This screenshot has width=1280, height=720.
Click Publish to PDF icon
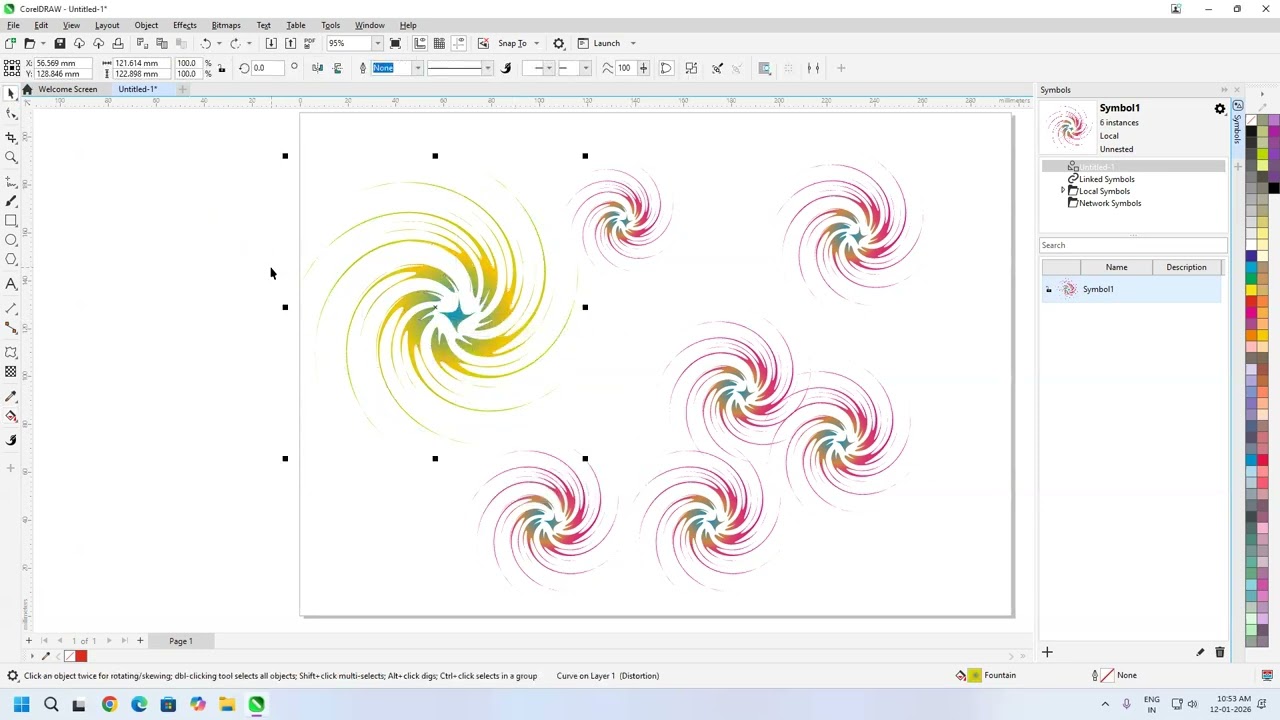click(310, 43)
